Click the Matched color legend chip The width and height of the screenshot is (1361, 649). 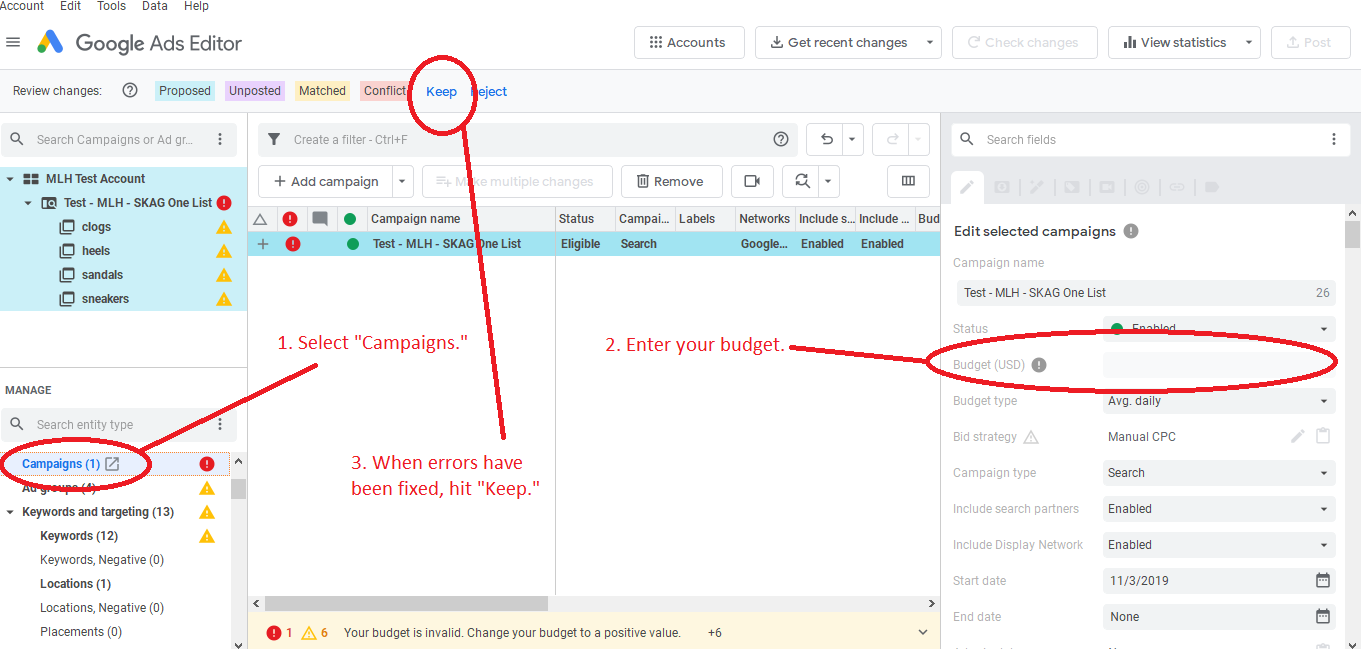(322, 91)
